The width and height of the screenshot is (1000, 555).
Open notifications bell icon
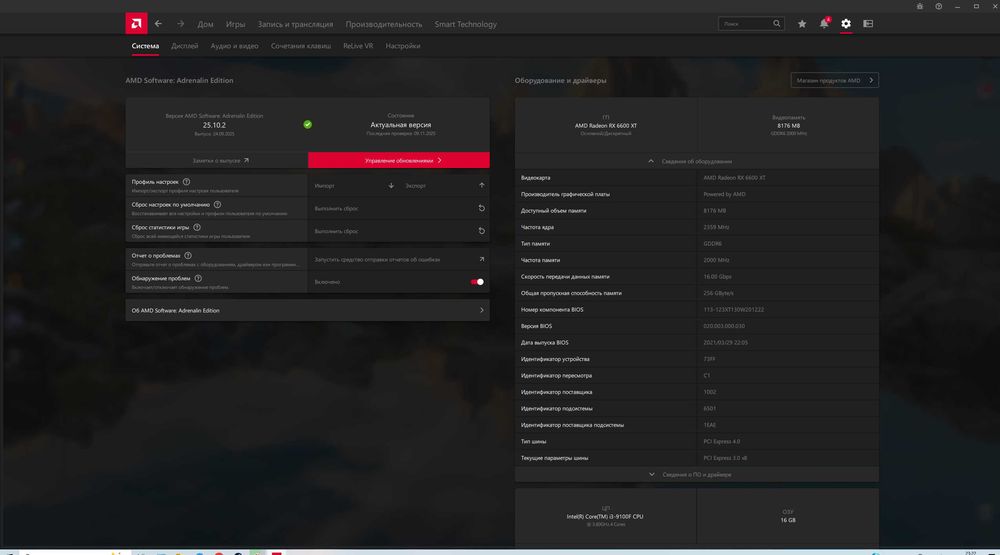point(824,24)
